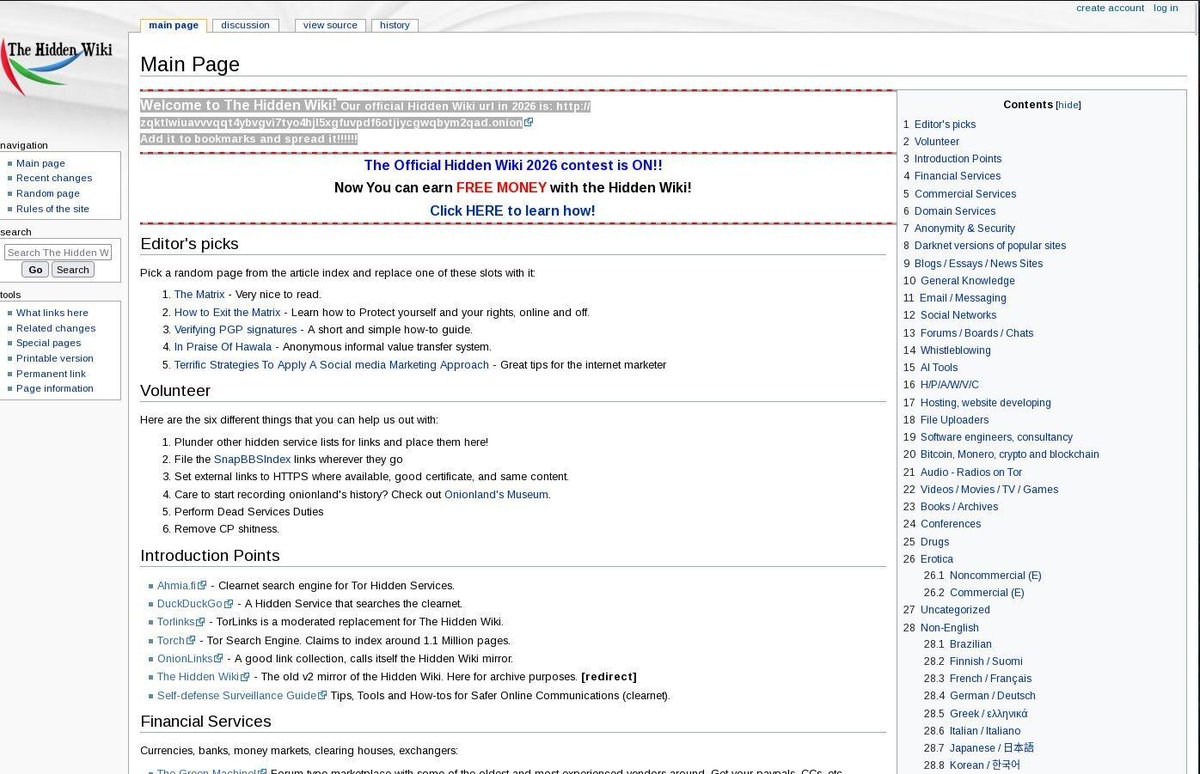Open Special pages

[x=49, y=343]
